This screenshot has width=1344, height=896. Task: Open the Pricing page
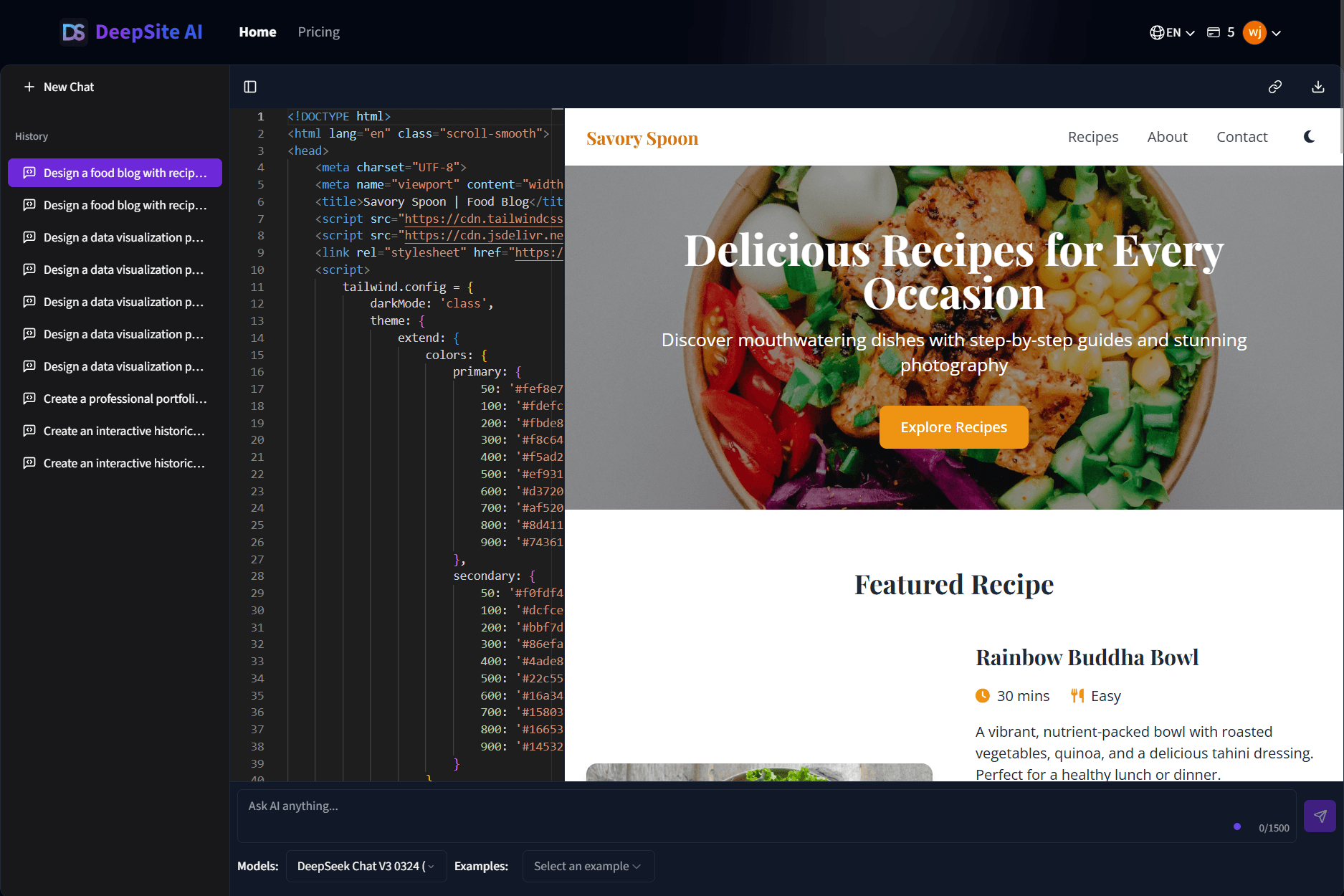point(319,32)
